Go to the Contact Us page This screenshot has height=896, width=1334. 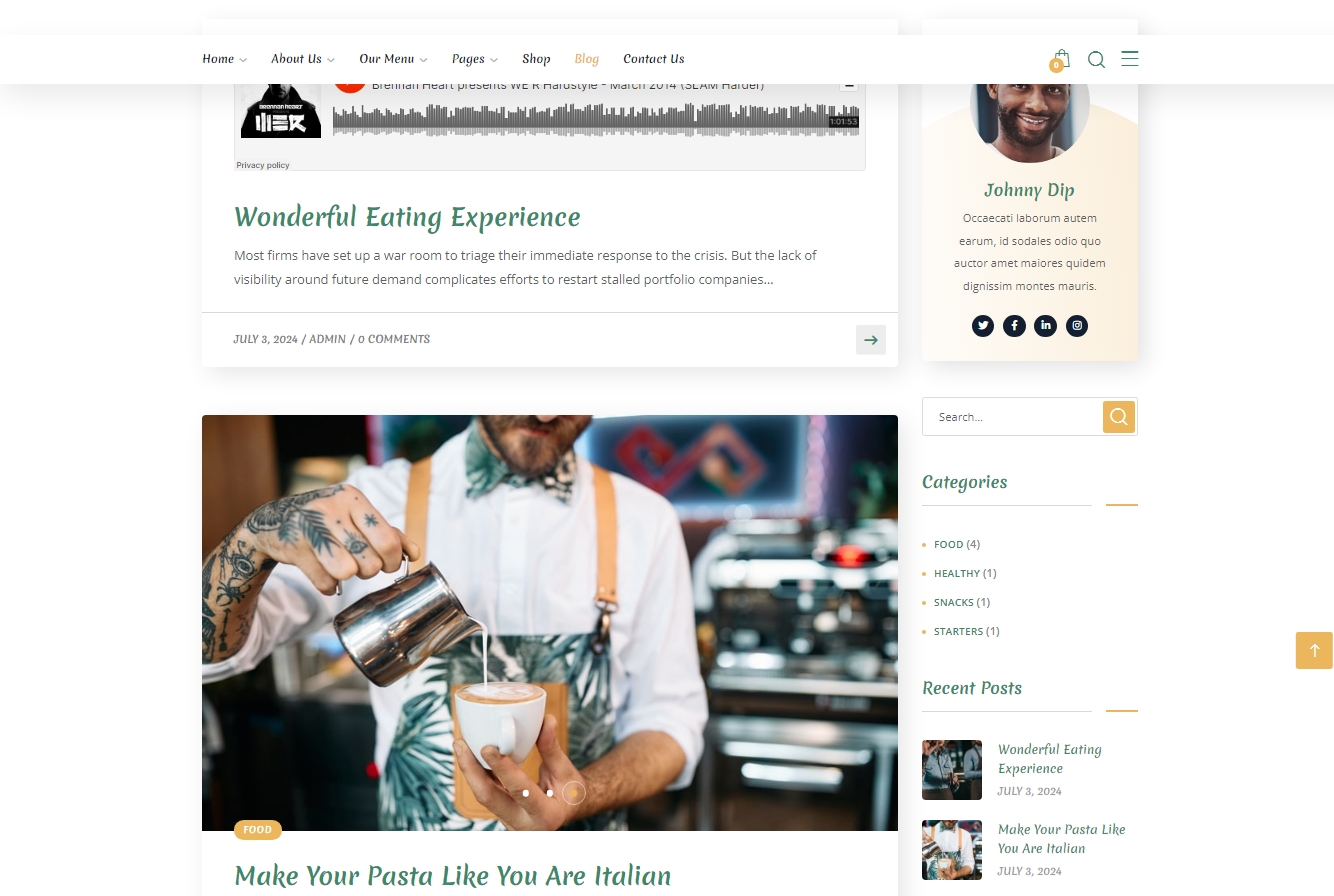[x=654, y=59]
